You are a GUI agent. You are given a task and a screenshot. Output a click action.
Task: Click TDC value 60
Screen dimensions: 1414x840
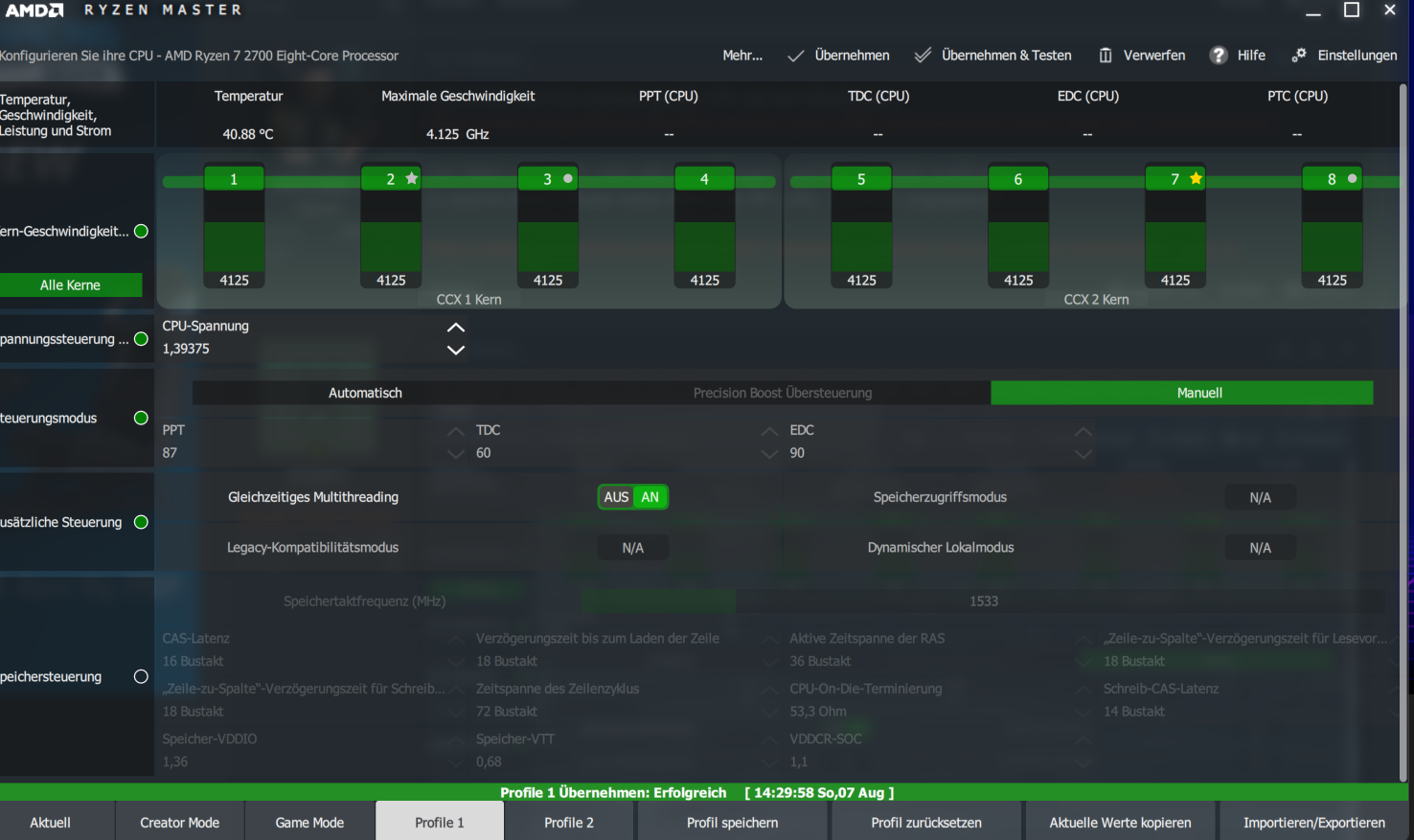(483, 453)
